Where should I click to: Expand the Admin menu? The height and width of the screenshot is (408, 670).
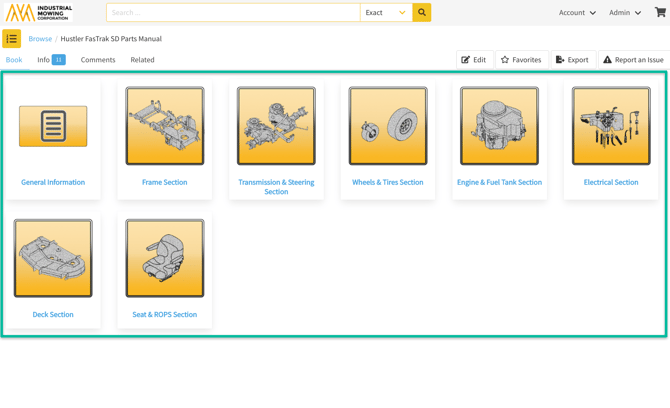click(x=625, y=13)
